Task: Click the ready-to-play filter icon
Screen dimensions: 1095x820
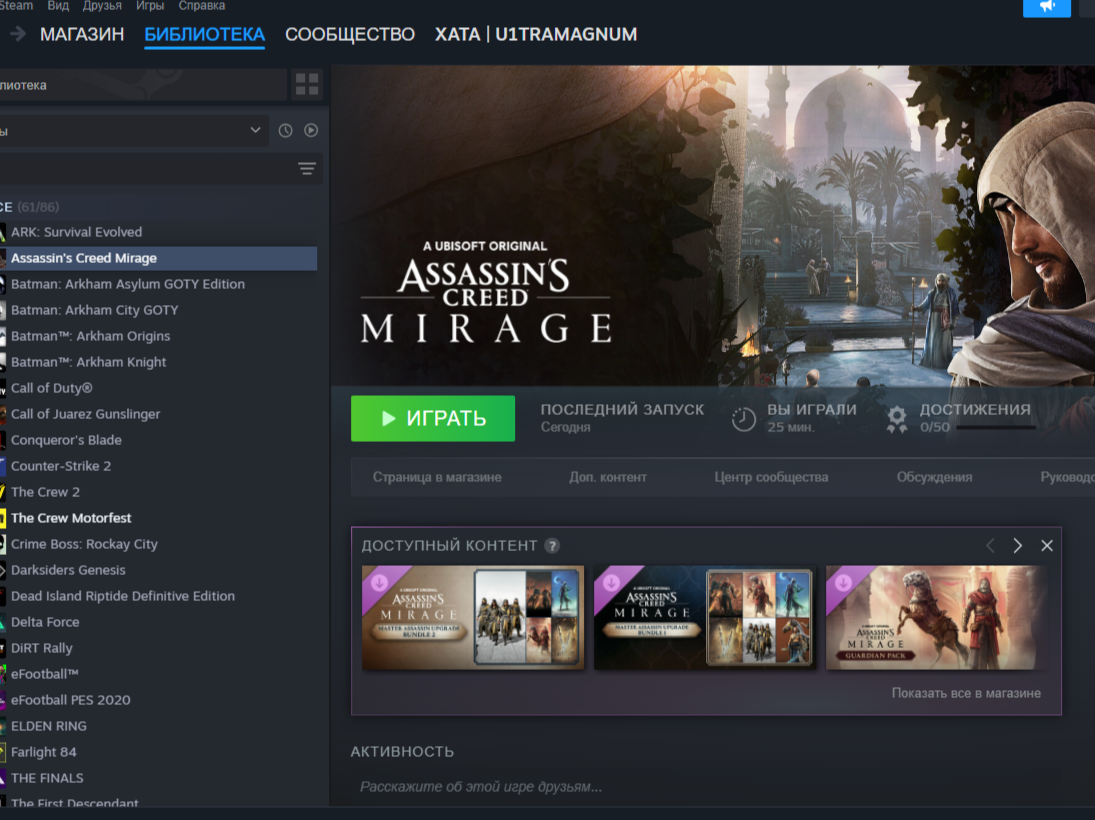Action: [311, 131]
